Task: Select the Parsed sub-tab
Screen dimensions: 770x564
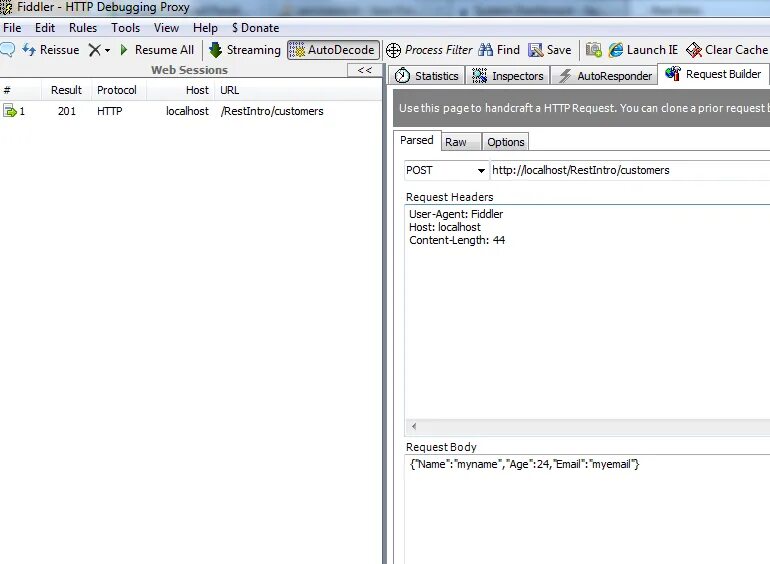Action: pos(417,140)
